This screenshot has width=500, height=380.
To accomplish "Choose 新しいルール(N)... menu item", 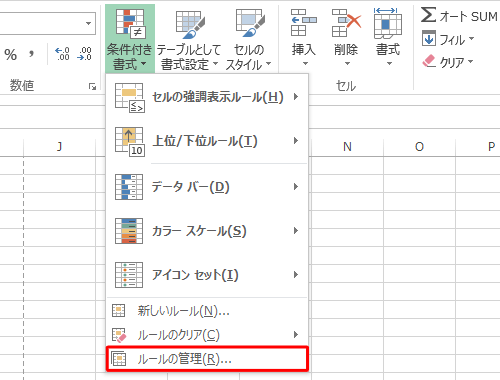I will click(x=207, y=311).
